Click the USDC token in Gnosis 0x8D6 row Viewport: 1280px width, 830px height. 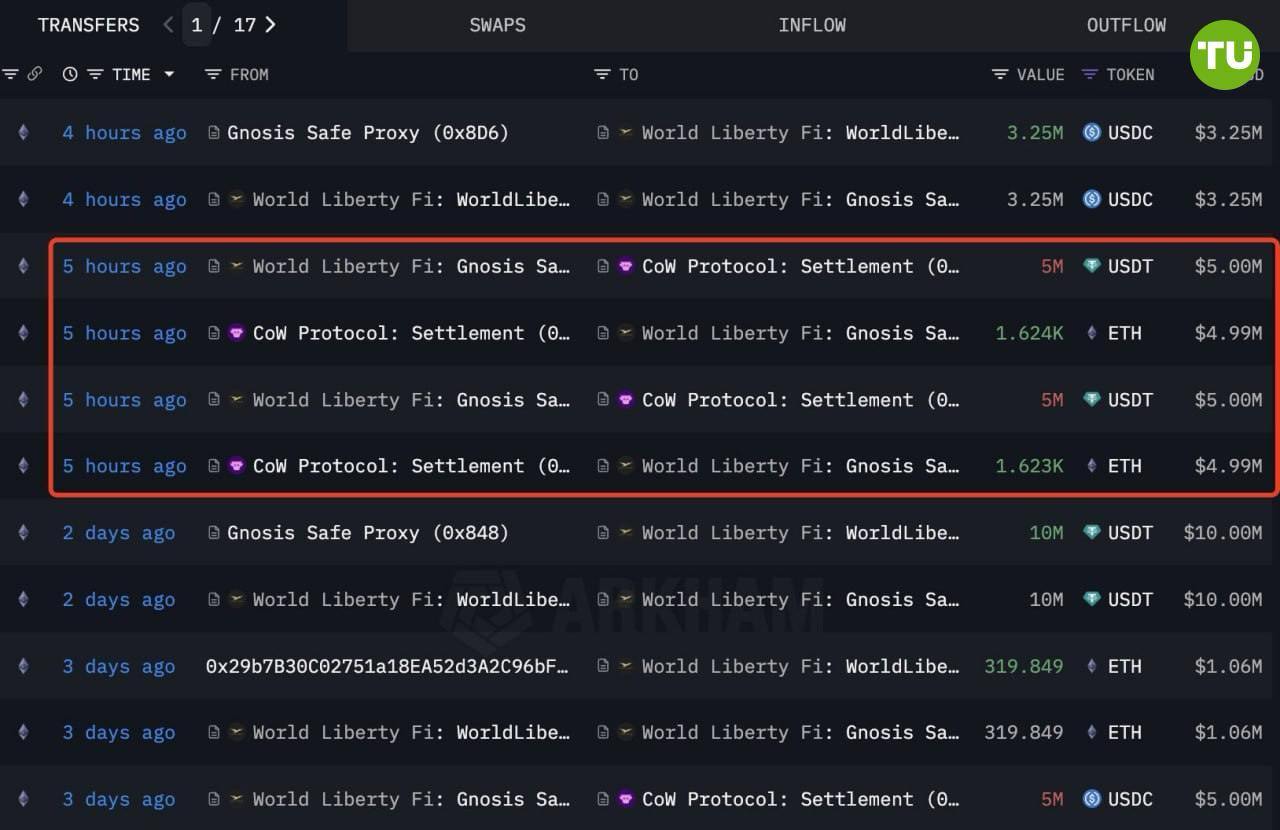[x=1130, y=133]
